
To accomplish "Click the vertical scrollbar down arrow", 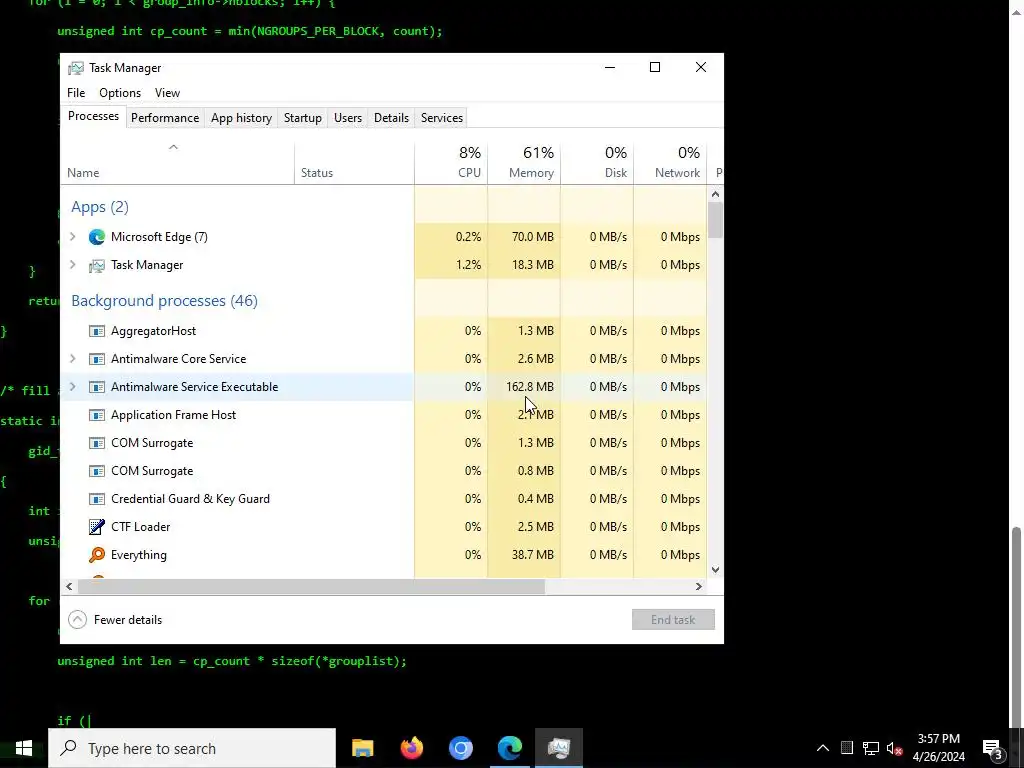I will point(715,569).
